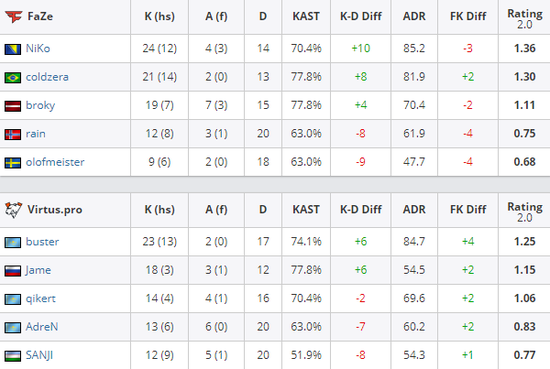
Task: Click the Virtus.pro team logo icon
Action: point(14,210)
